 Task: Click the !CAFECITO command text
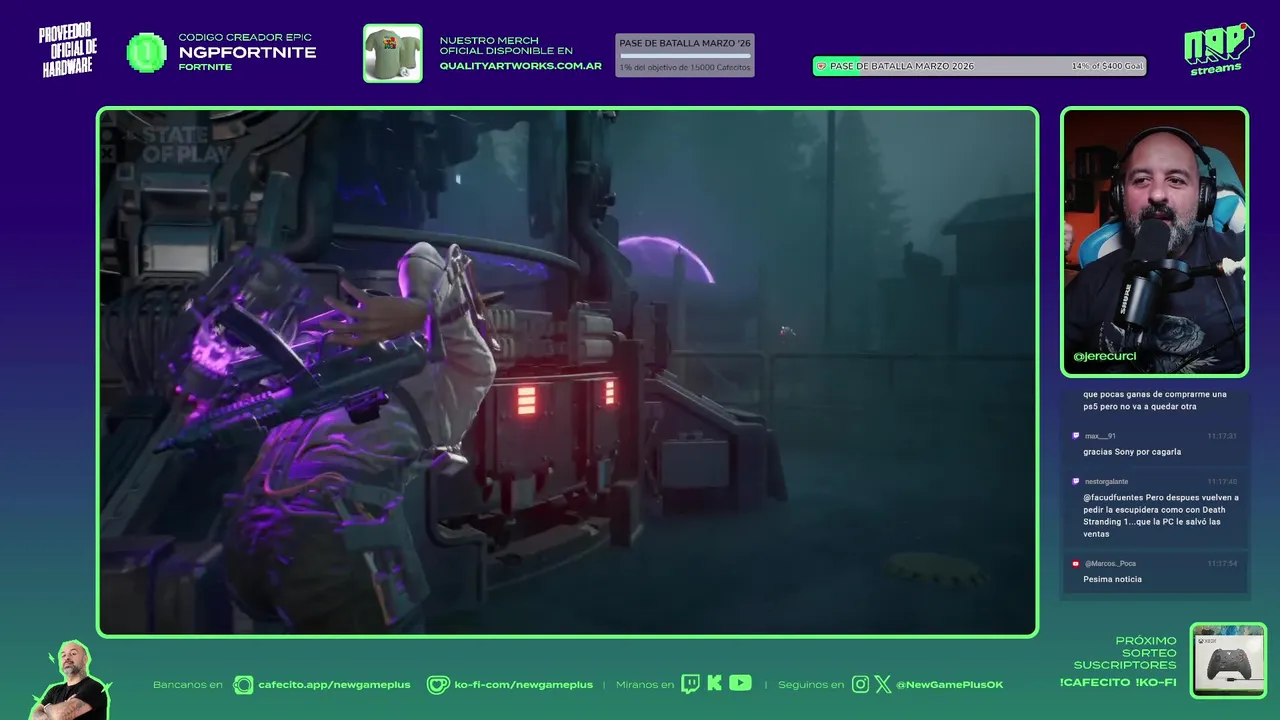click(x=1095, y=682)
